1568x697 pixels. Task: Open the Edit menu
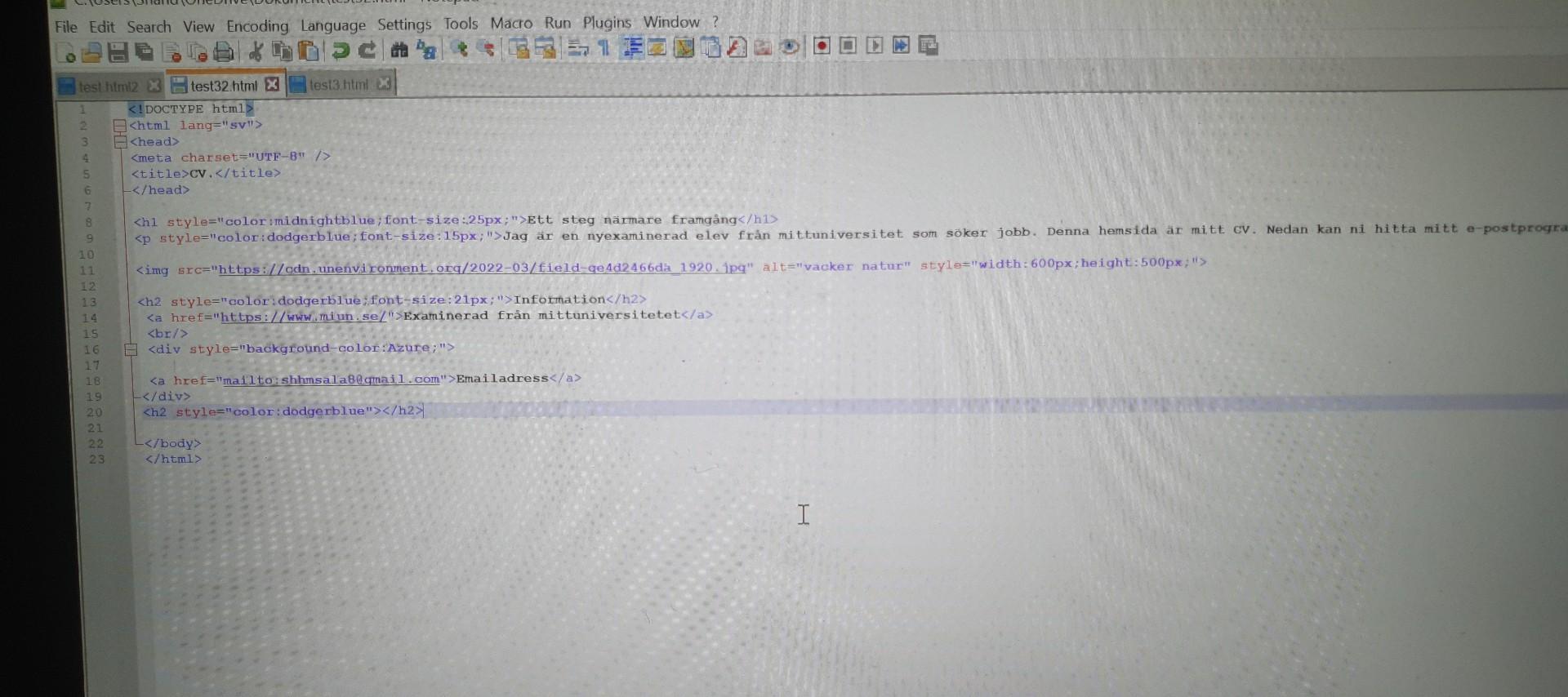pyautogui.click(x=101, y=27)
